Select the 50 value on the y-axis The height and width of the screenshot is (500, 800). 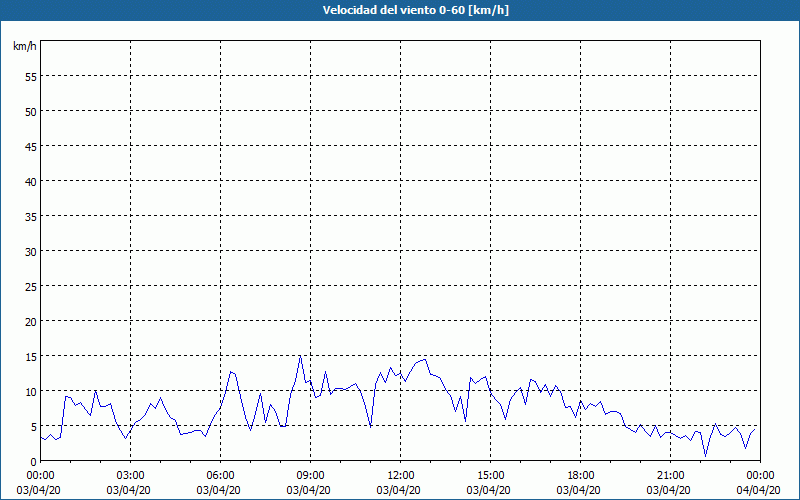coord(30,111)
